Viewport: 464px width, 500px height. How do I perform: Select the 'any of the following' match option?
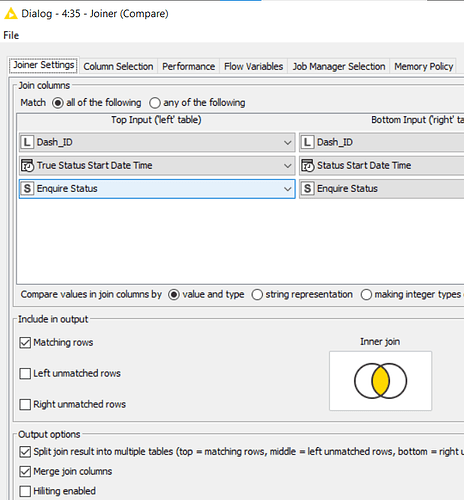tap(155, 103)
